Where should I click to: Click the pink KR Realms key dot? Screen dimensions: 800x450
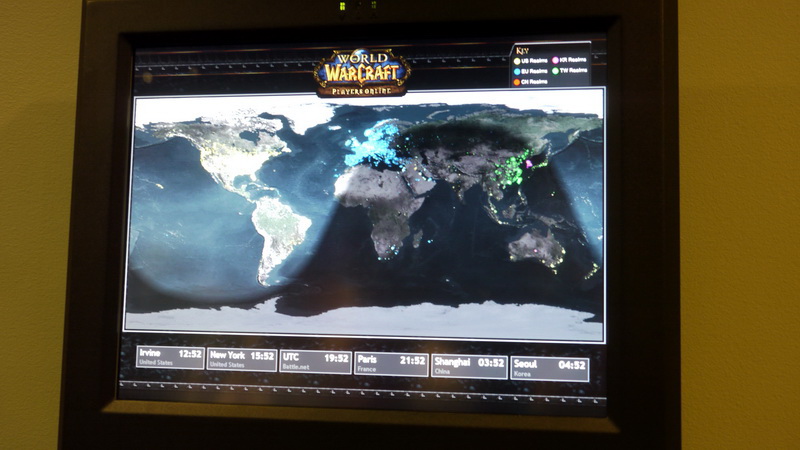(556, 60)
